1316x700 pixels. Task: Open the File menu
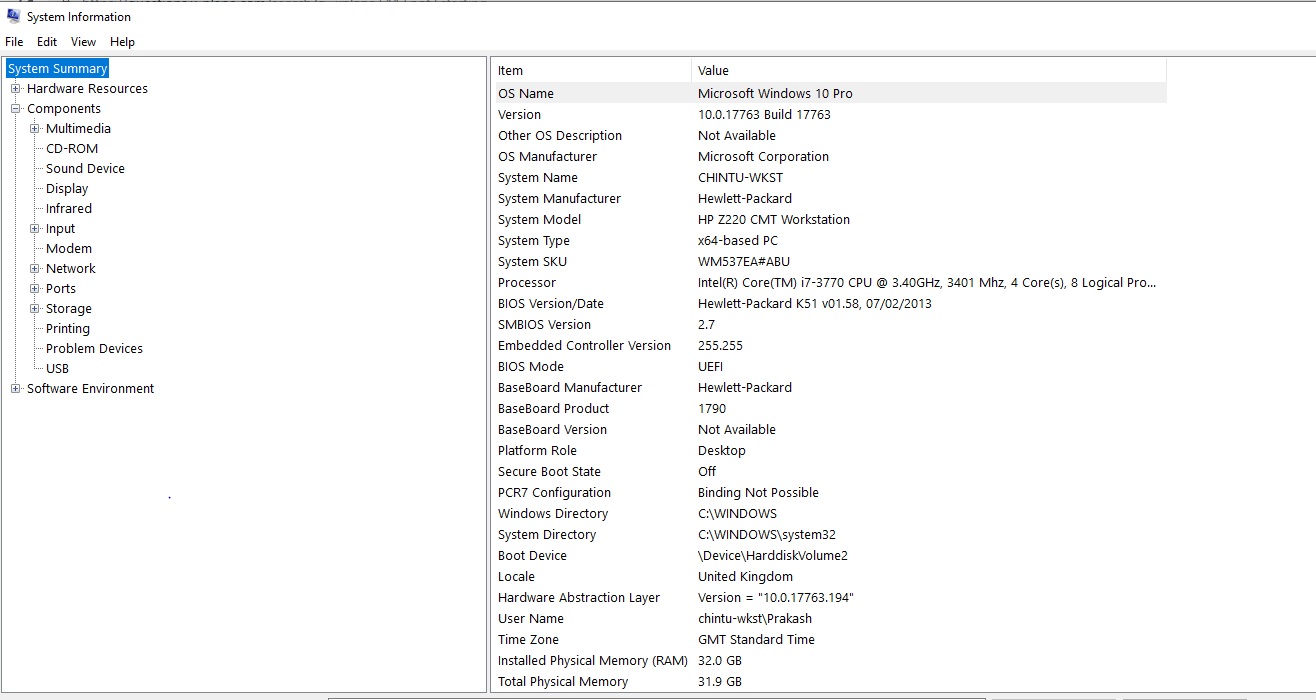point(14,42)
